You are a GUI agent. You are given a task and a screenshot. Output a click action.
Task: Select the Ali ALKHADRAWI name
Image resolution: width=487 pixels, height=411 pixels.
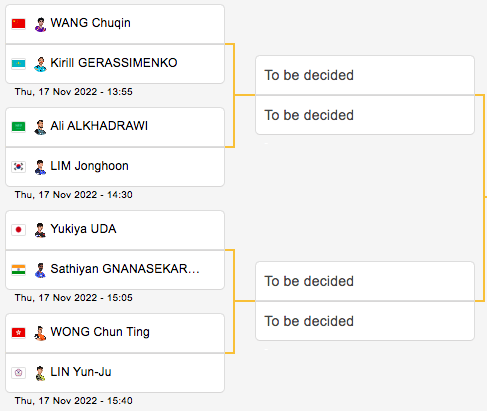(99, 126)
